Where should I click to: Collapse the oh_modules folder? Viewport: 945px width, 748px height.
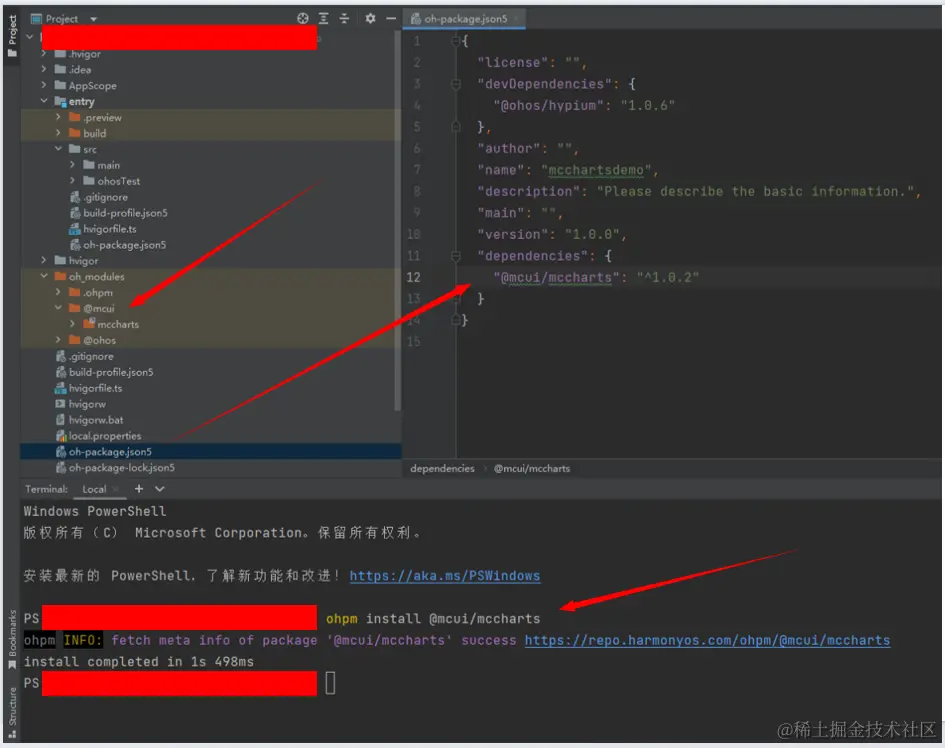pyautogui.click(x=43, y=276)
